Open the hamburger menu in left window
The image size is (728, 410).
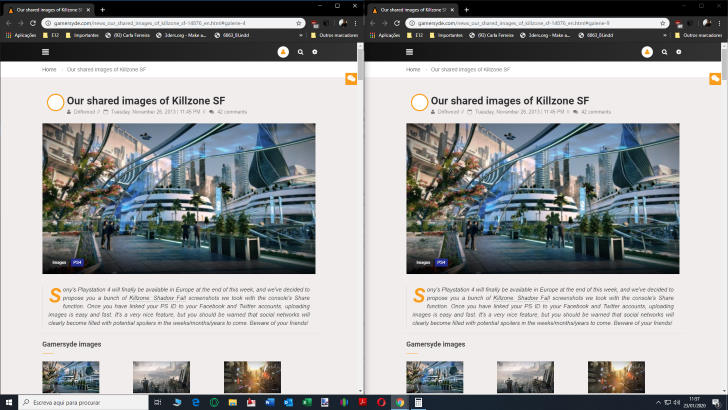(x=45, y=52)
